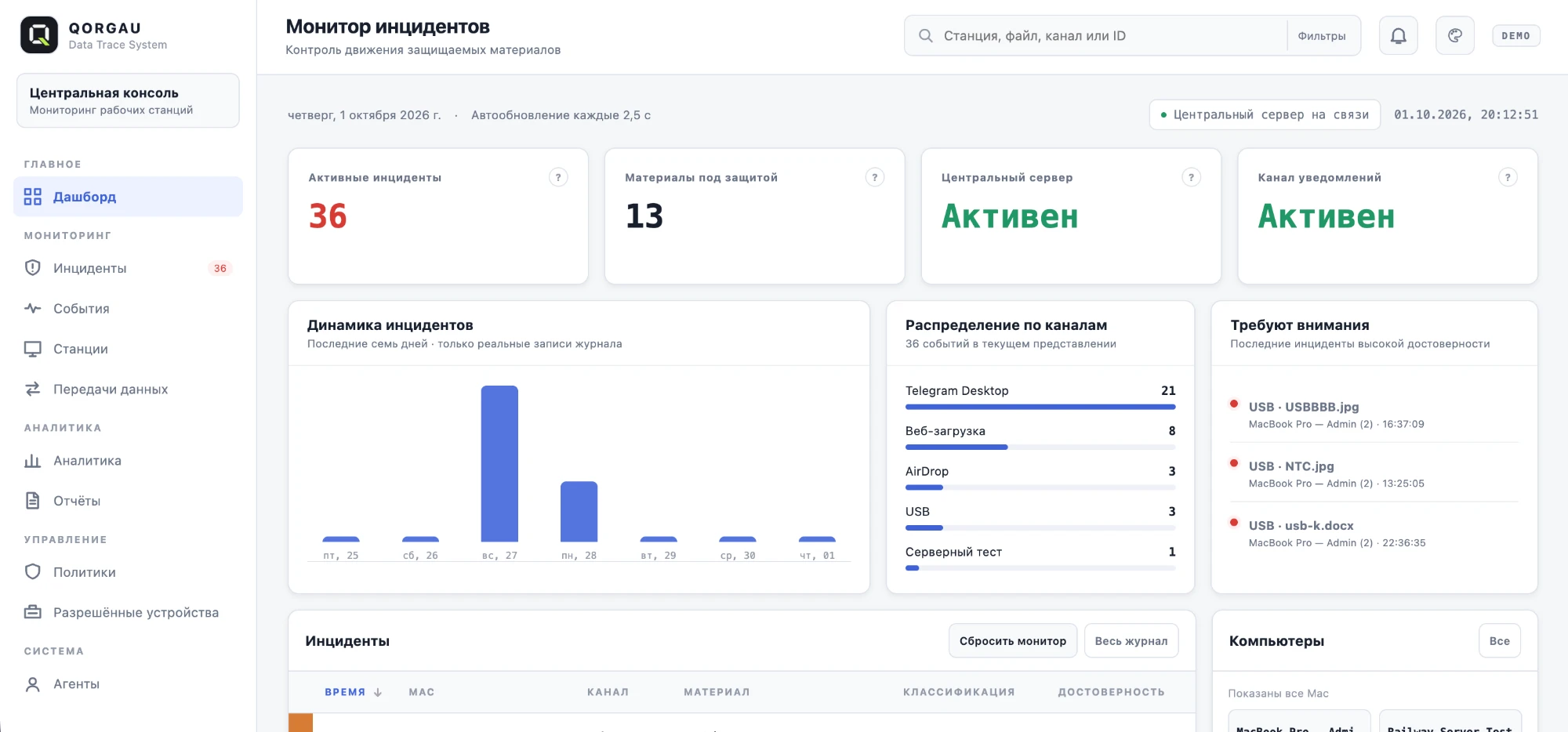Click the вс, 27 chart bar
Image resolution: width=1568 pixels, height=732 pixels.
click(x=499, y=463)
